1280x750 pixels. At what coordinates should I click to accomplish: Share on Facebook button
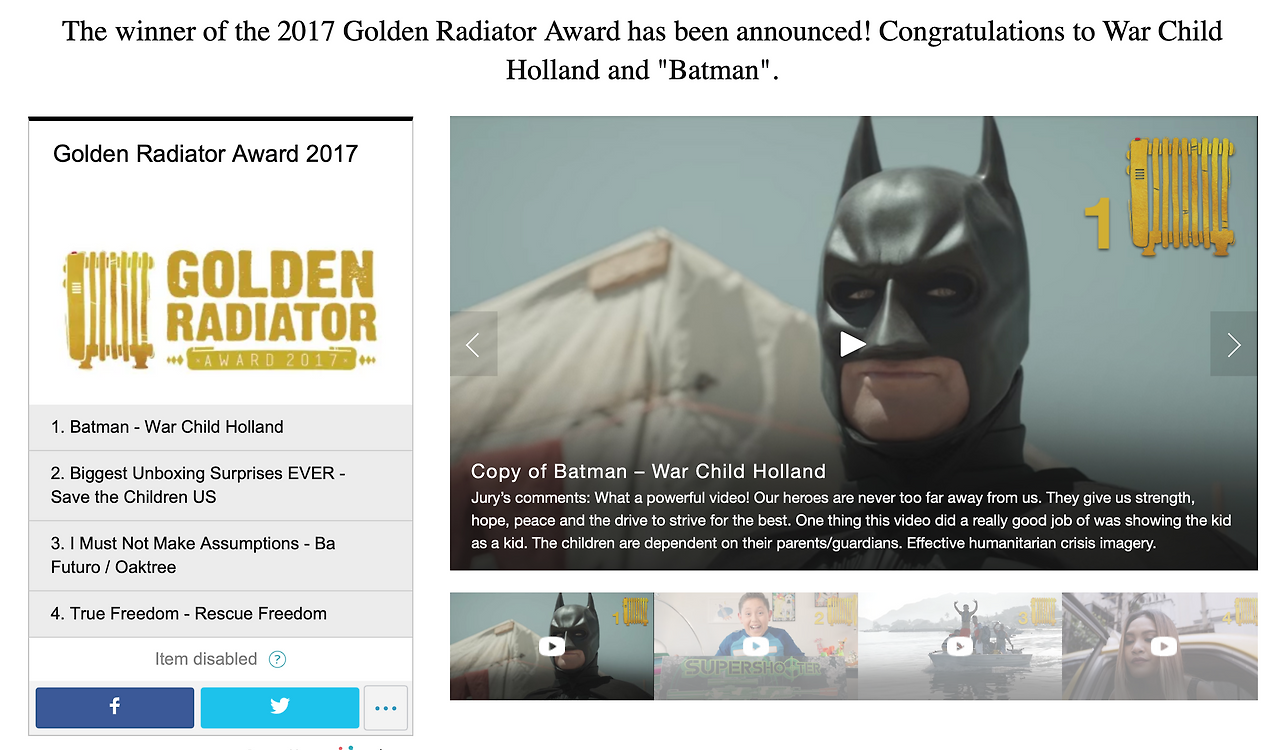coord(115,707)
